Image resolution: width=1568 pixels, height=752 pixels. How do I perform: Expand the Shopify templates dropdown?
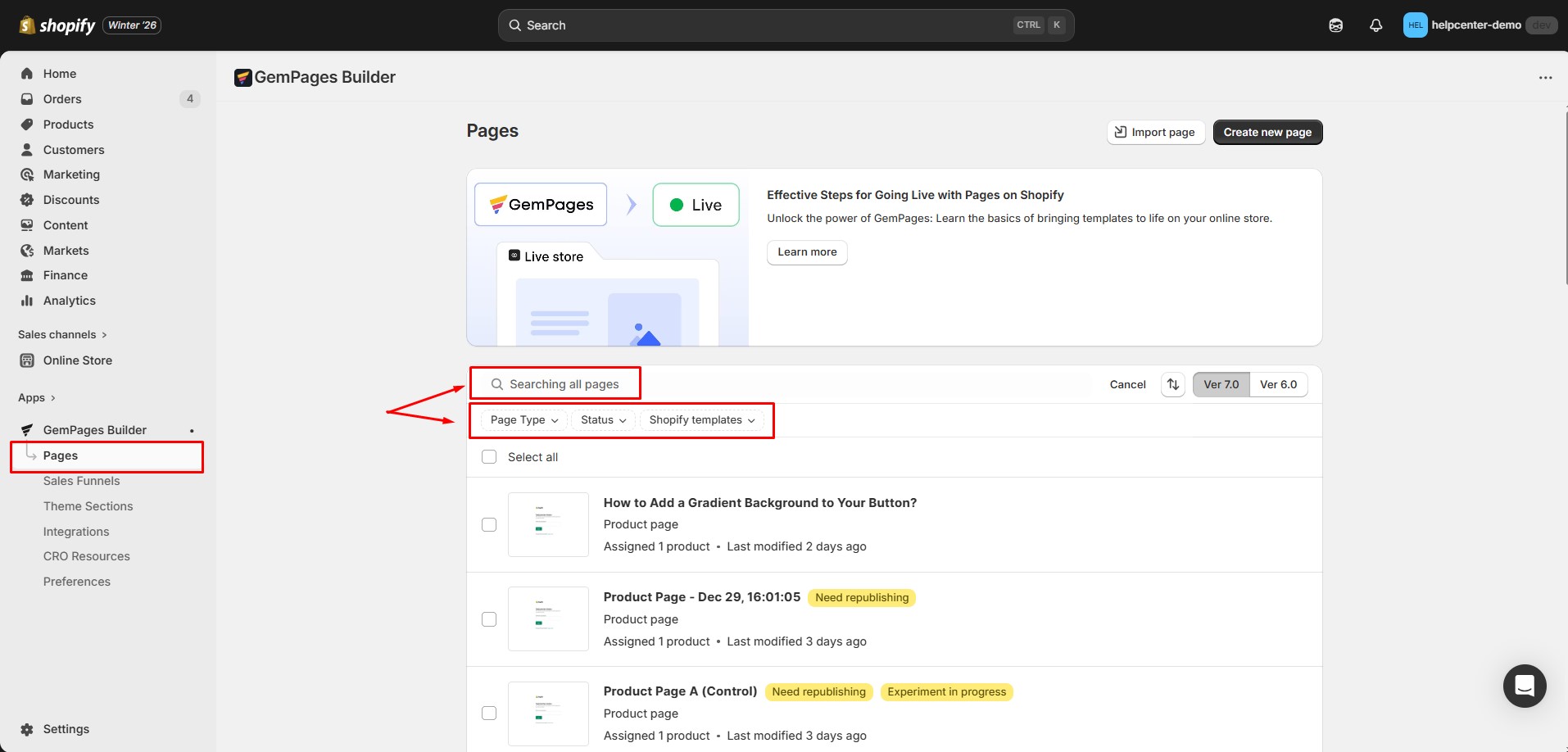[x=700, y=419]
